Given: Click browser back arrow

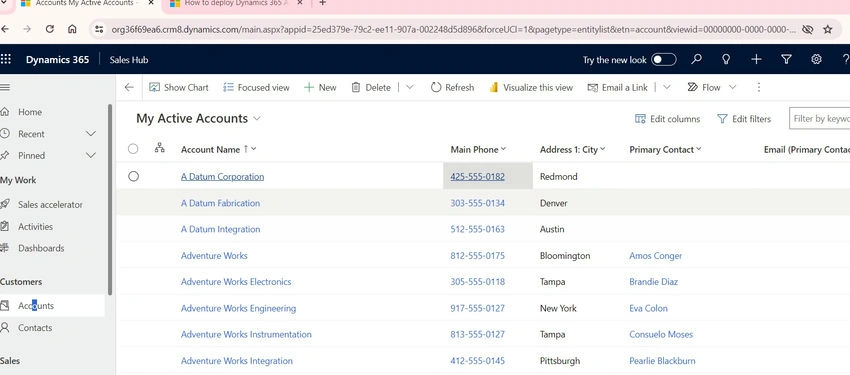Looking at the screenshot, I should (x=5, y=29).
